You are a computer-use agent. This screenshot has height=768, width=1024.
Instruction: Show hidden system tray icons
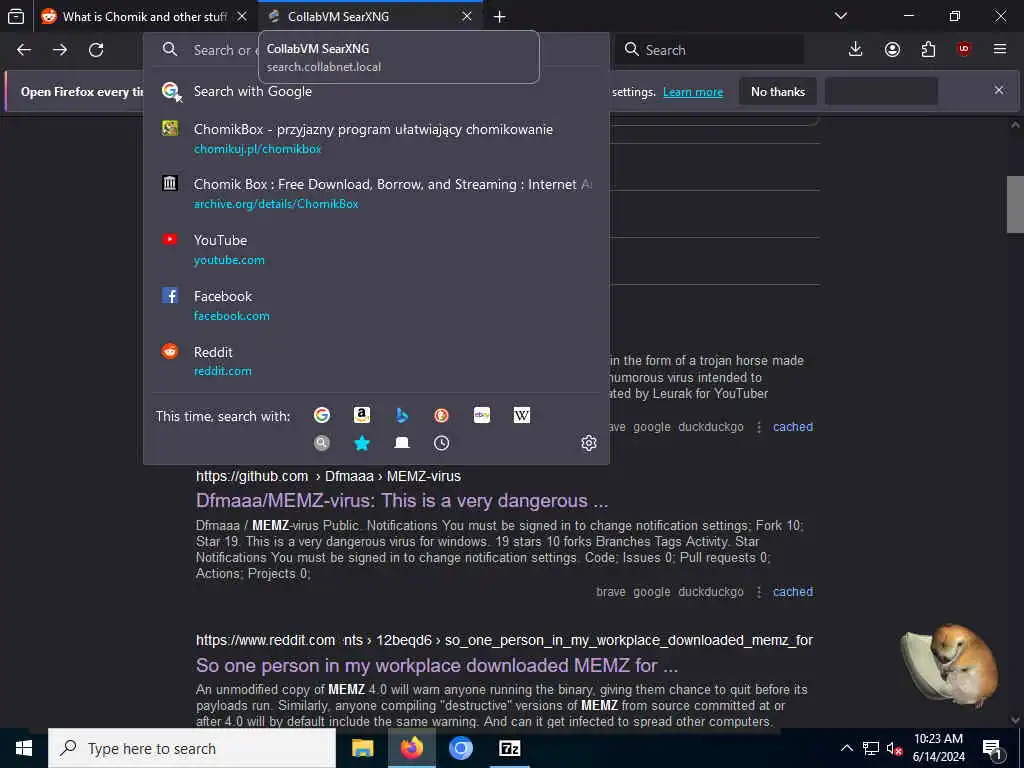846,748
